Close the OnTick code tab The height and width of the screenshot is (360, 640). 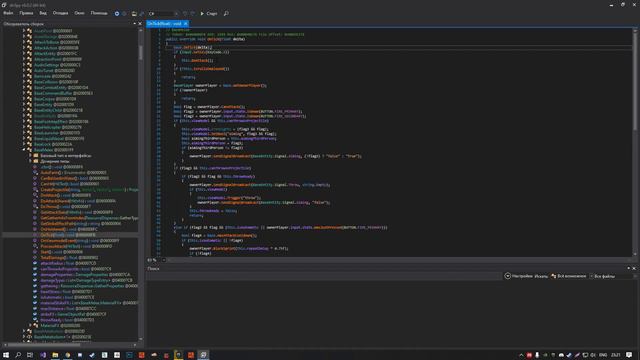tap(186, 24)
